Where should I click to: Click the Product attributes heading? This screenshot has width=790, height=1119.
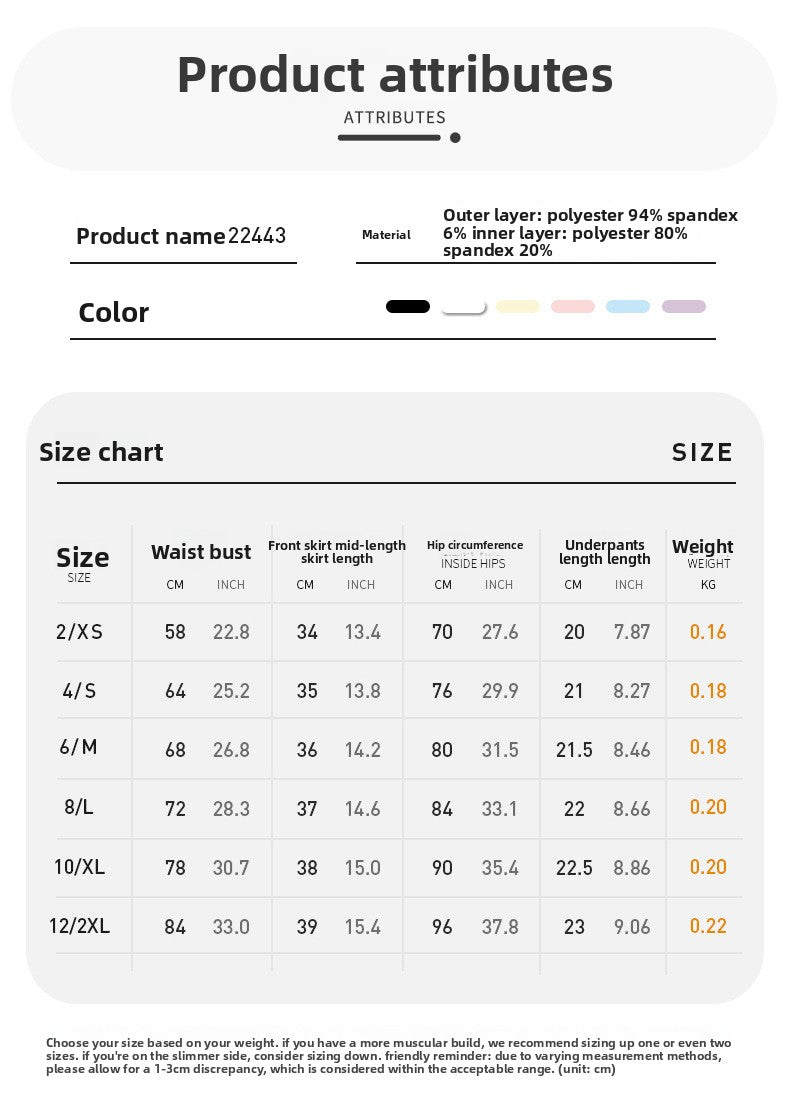click(395, 74)
